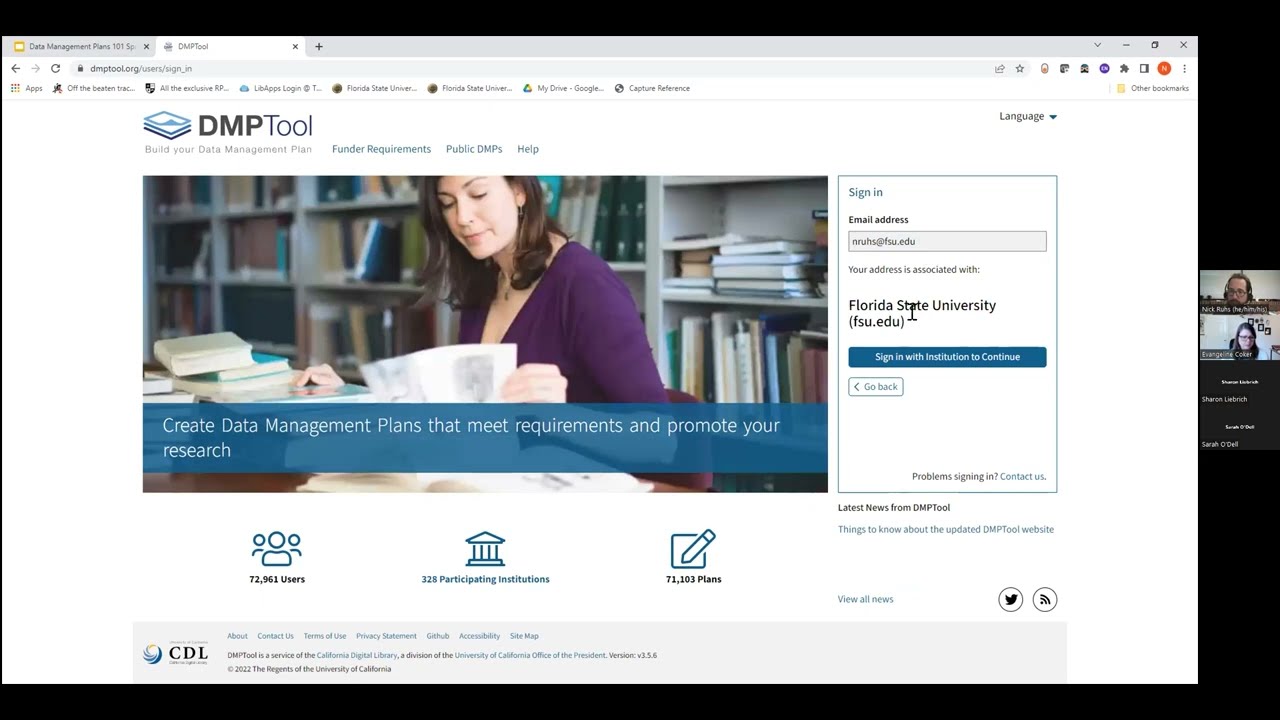Click the Contact Us footer link

click(x=275, y=636)
